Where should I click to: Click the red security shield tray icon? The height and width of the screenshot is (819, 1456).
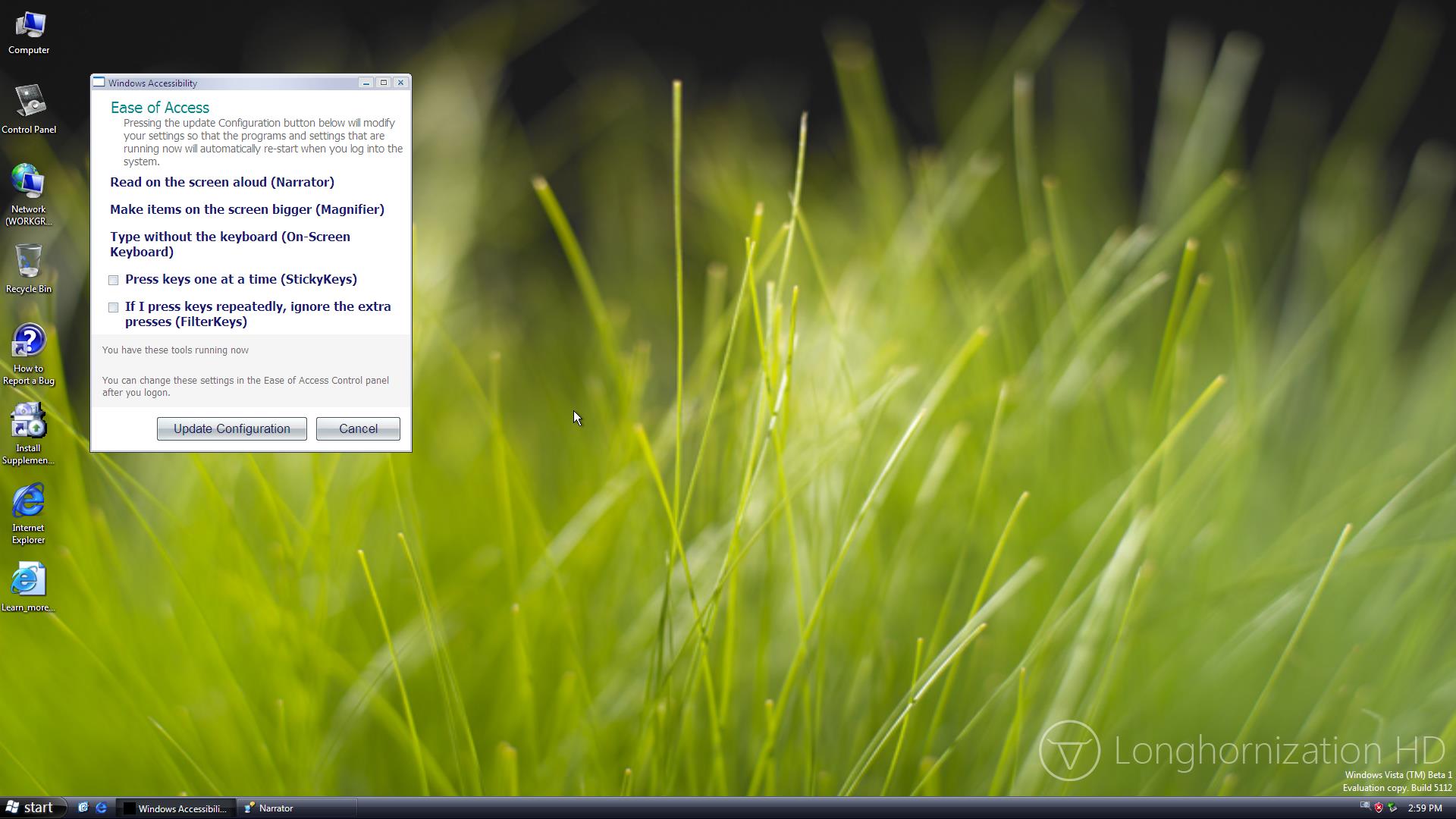(1378, 808)
